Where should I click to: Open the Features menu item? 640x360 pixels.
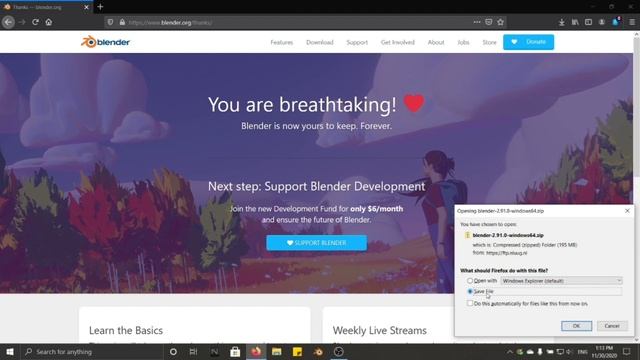tap(282, 42)
